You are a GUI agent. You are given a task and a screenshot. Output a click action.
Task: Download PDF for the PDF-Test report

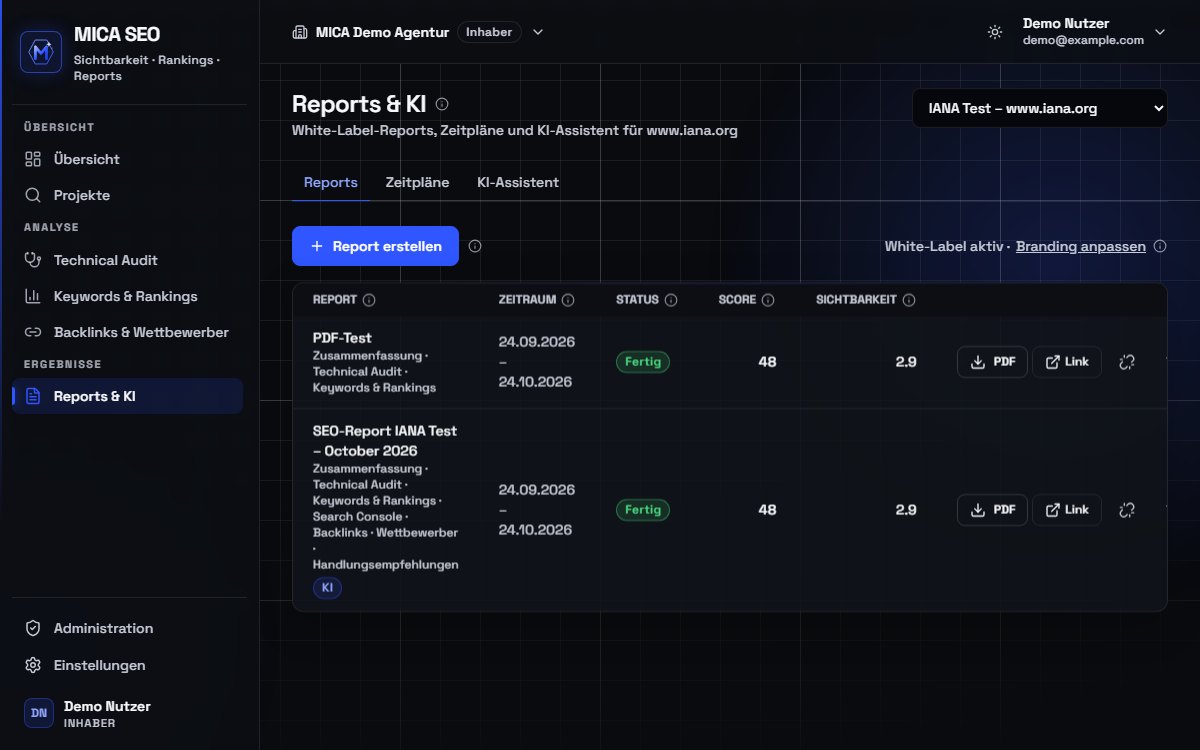tap(992, 362)
